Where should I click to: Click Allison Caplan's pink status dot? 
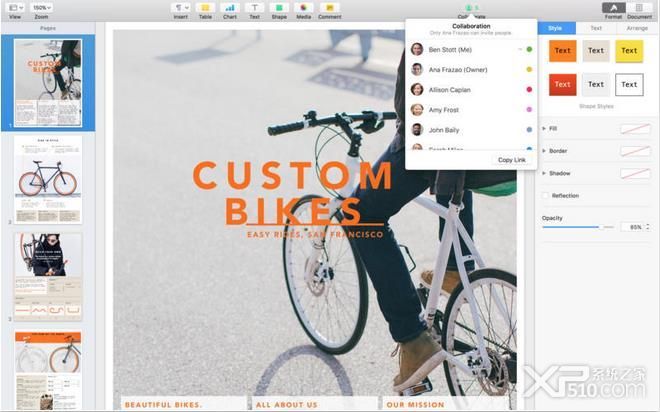[529, 89]
